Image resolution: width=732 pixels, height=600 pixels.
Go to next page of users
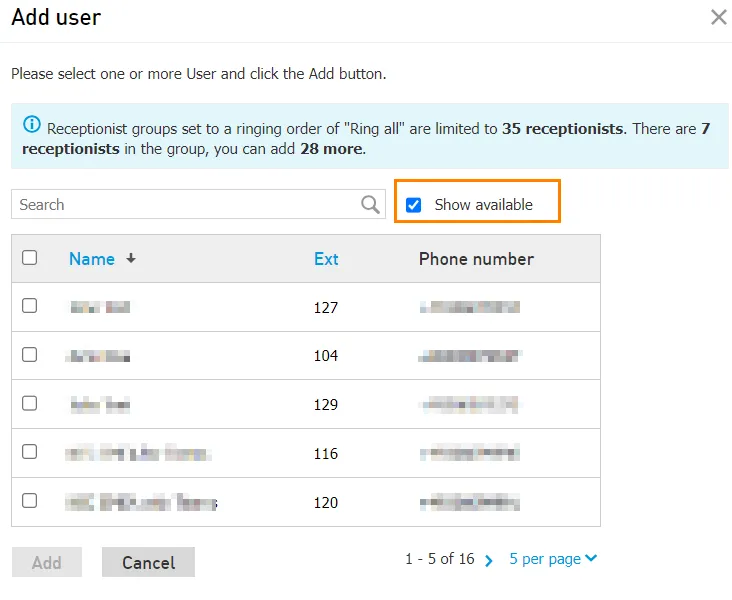point(489,560)
